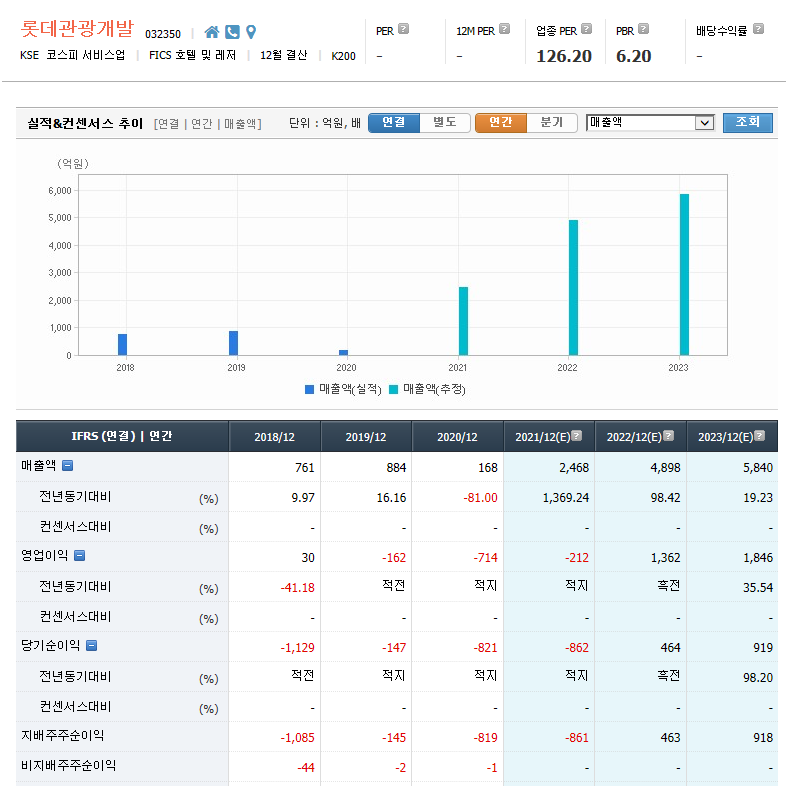
Task: Open the 매출액 metric dropdown
Action: tap(650, 122)
